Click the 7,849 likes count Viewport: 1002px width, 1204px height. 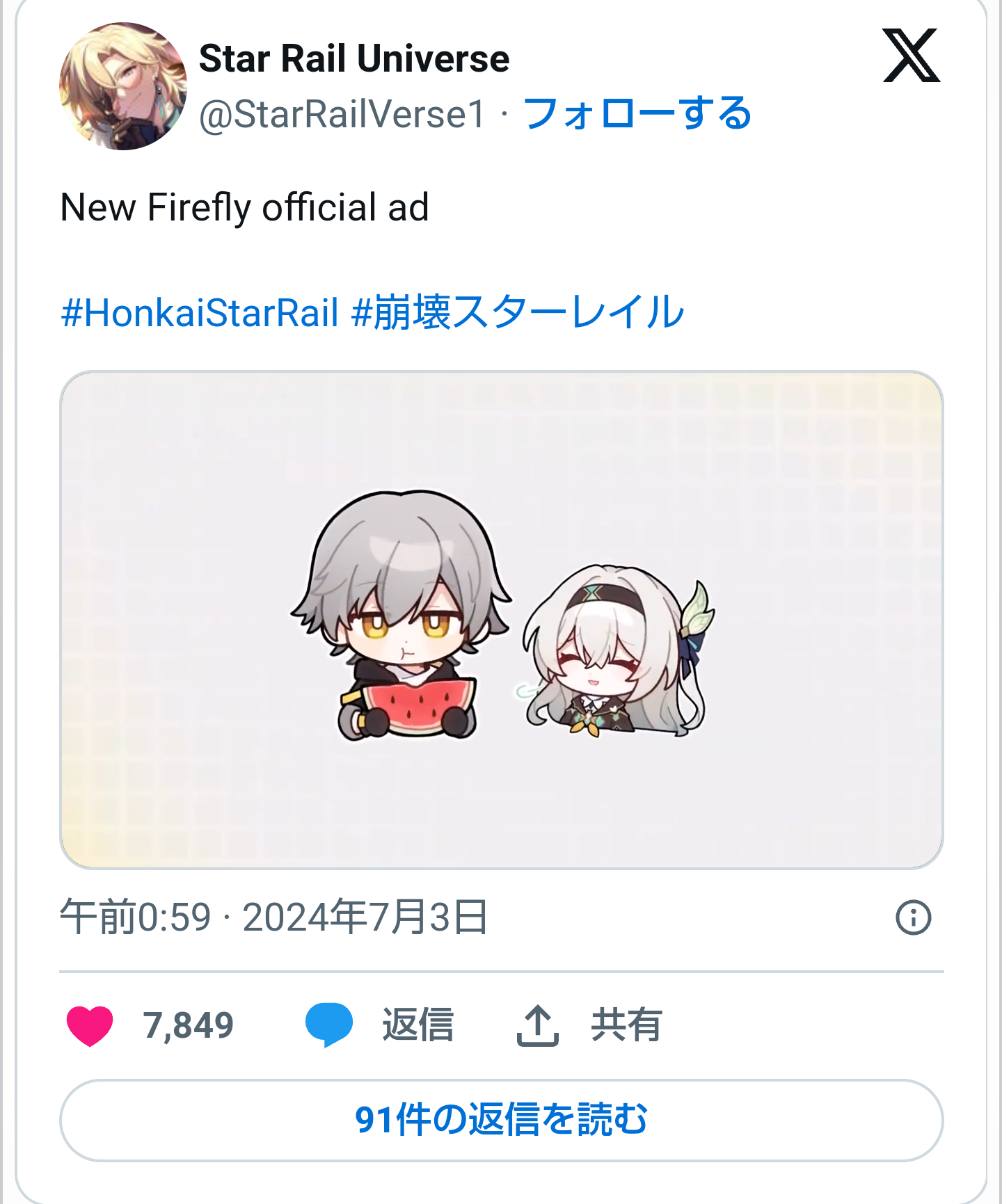pos(188,1025)
